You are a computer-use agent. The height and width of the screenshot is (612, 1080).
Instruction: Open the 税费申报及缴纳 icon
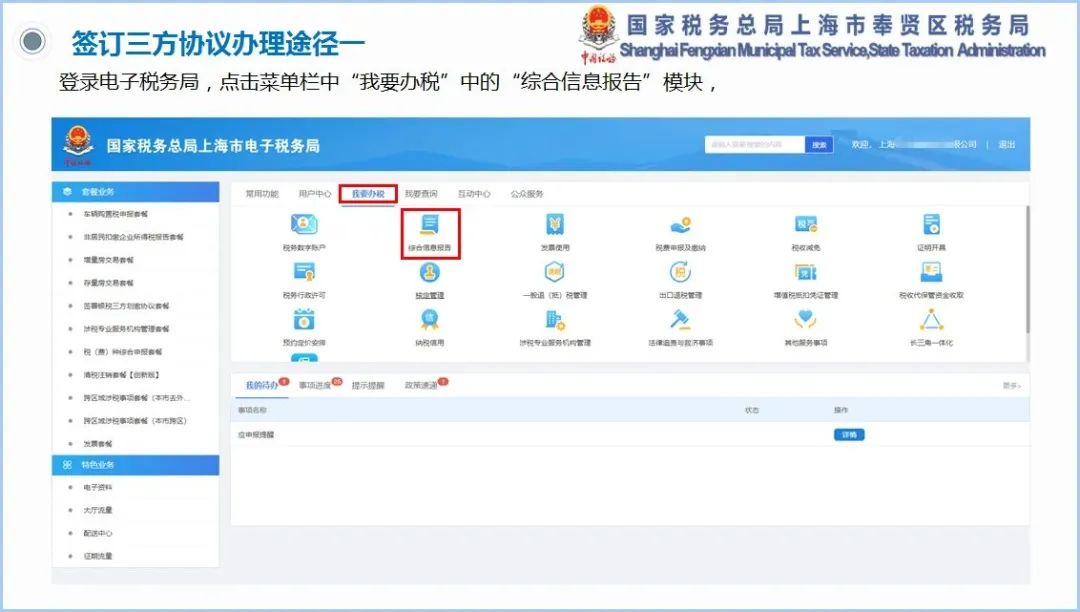(681, 225)
